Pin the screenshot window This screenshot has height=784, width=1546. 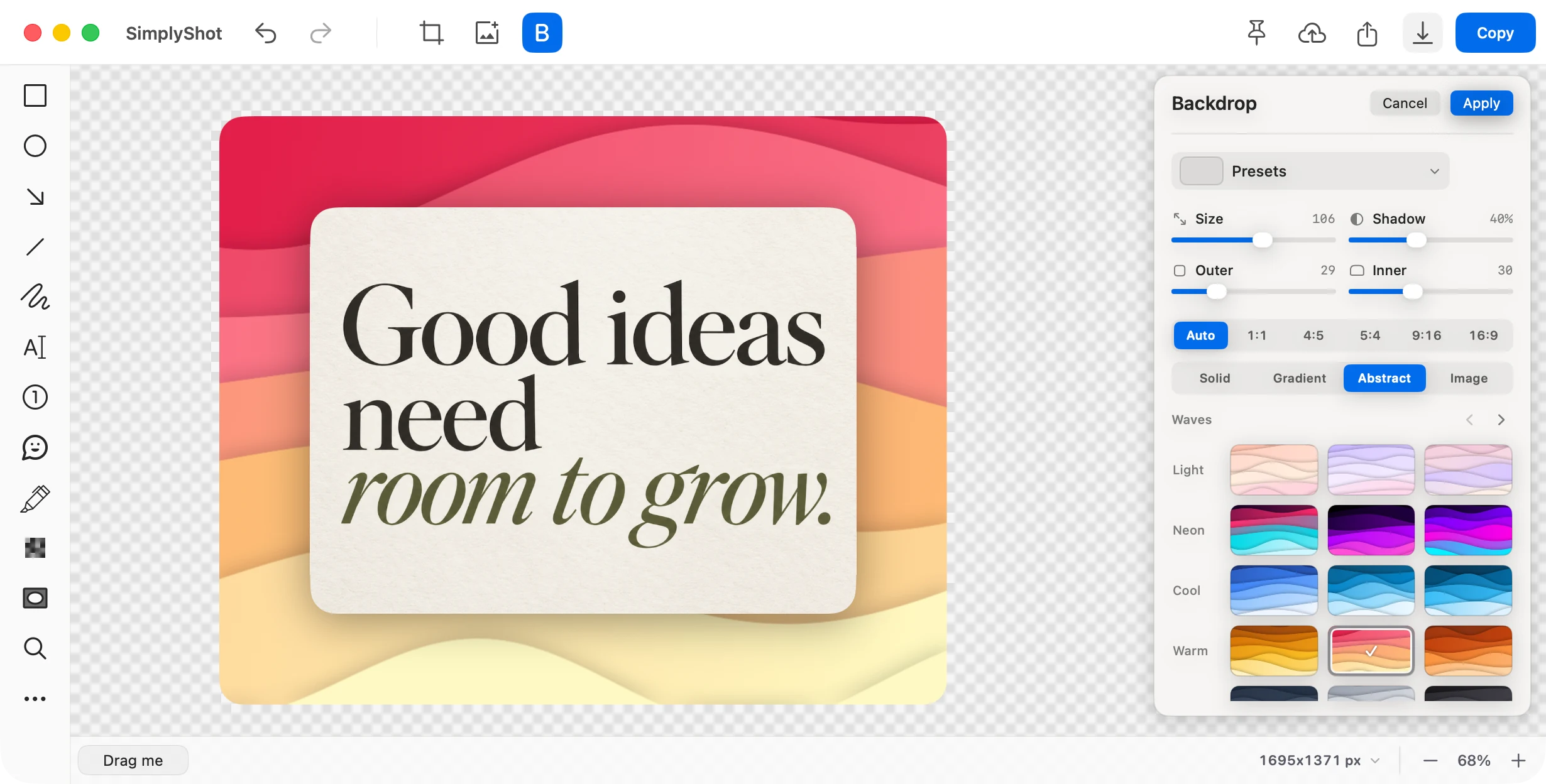[1256, 33]
